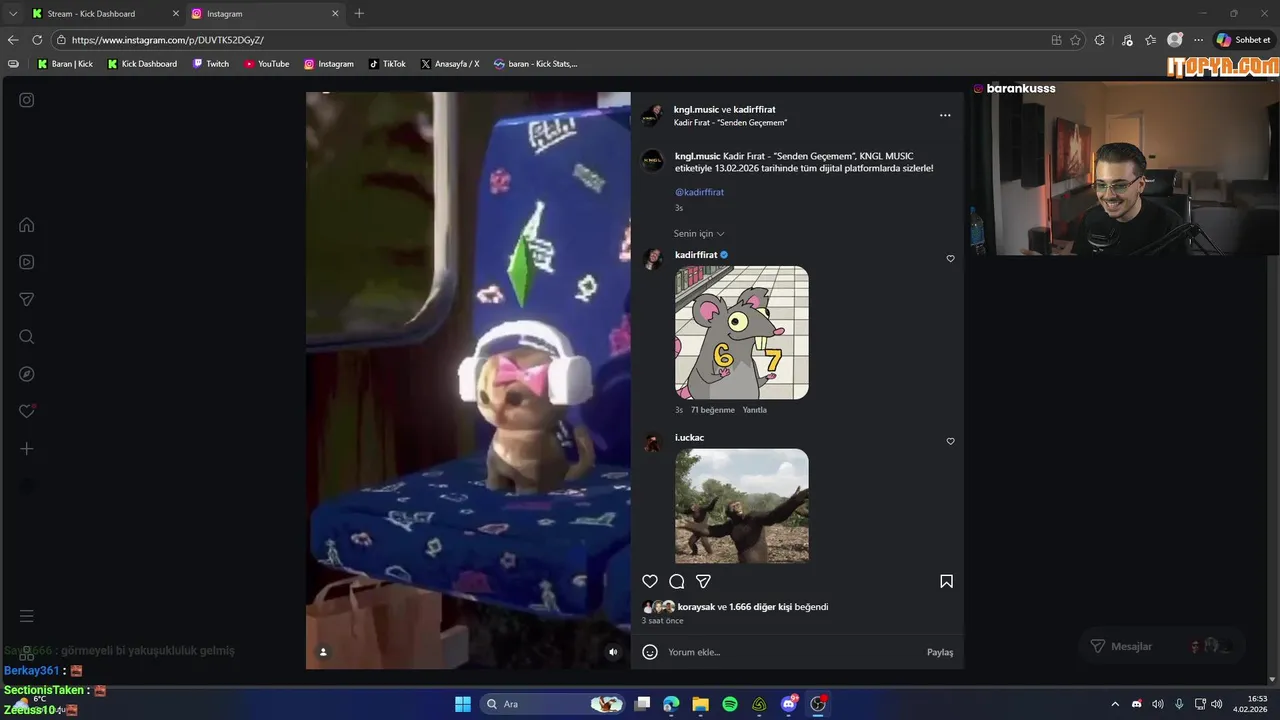Screen dimensions: 1280x720
Task: Open File Explorer from taskbar
Action: [x=701, y=704]
